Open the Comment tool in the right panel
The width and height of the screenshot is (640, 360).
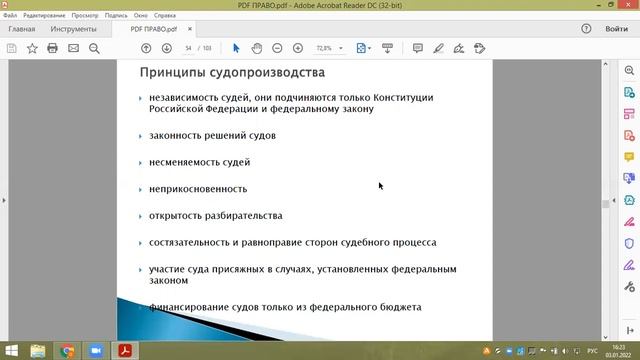click(x=629, y=157)
